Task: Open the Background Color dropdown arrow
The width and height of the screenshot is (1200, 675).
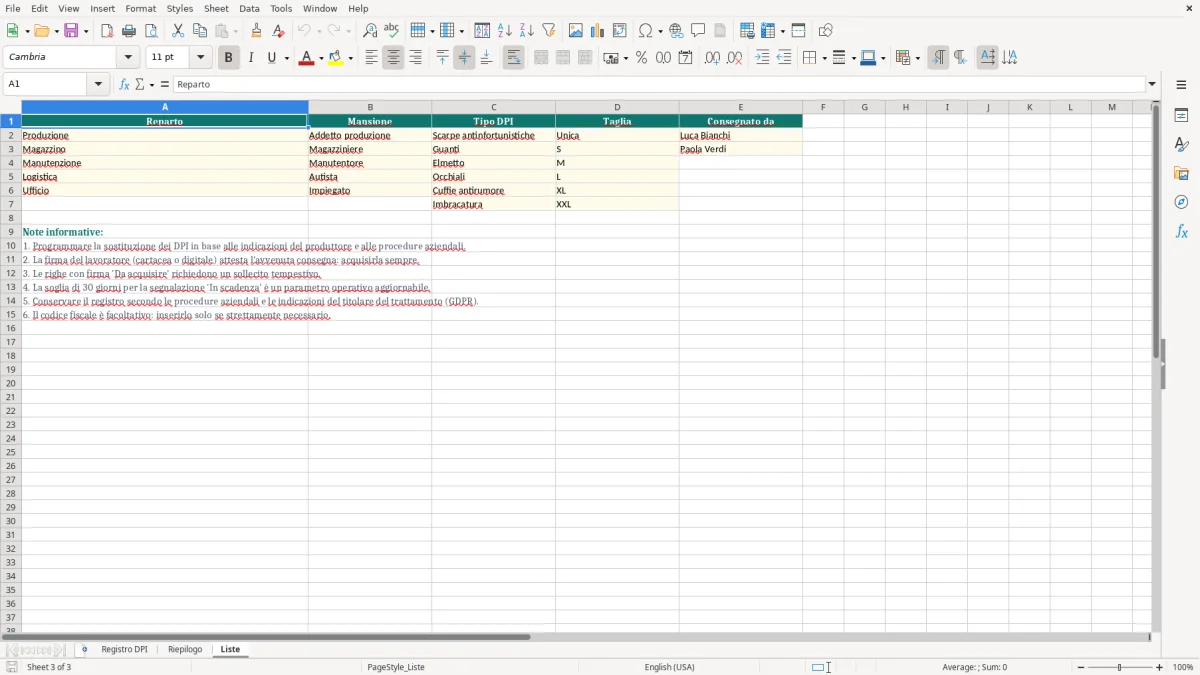Action: point(350,58)
